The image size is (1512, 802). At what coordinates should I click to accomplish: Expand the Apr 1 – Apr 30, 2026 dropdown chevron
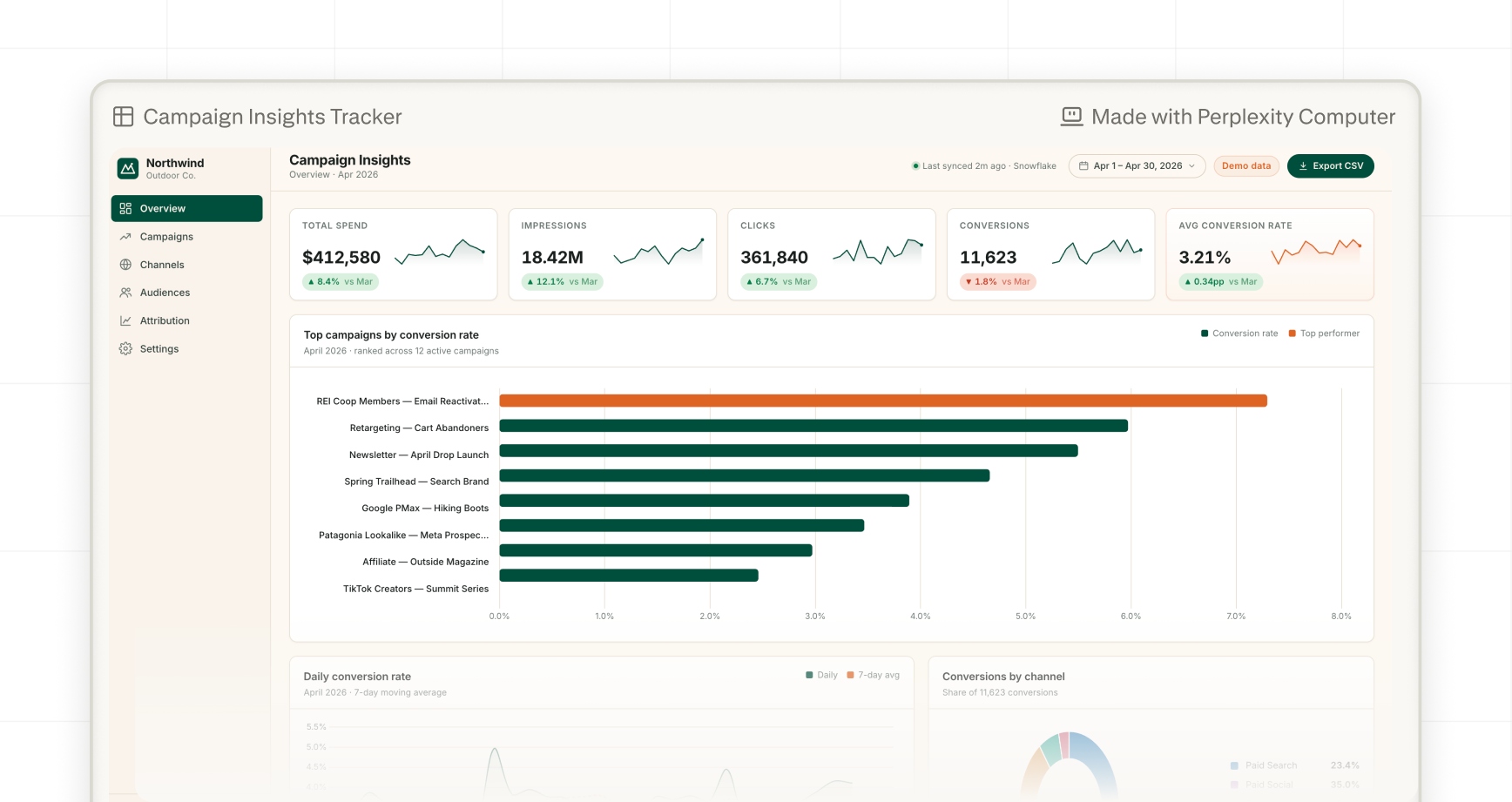[x=1191, y=165]
